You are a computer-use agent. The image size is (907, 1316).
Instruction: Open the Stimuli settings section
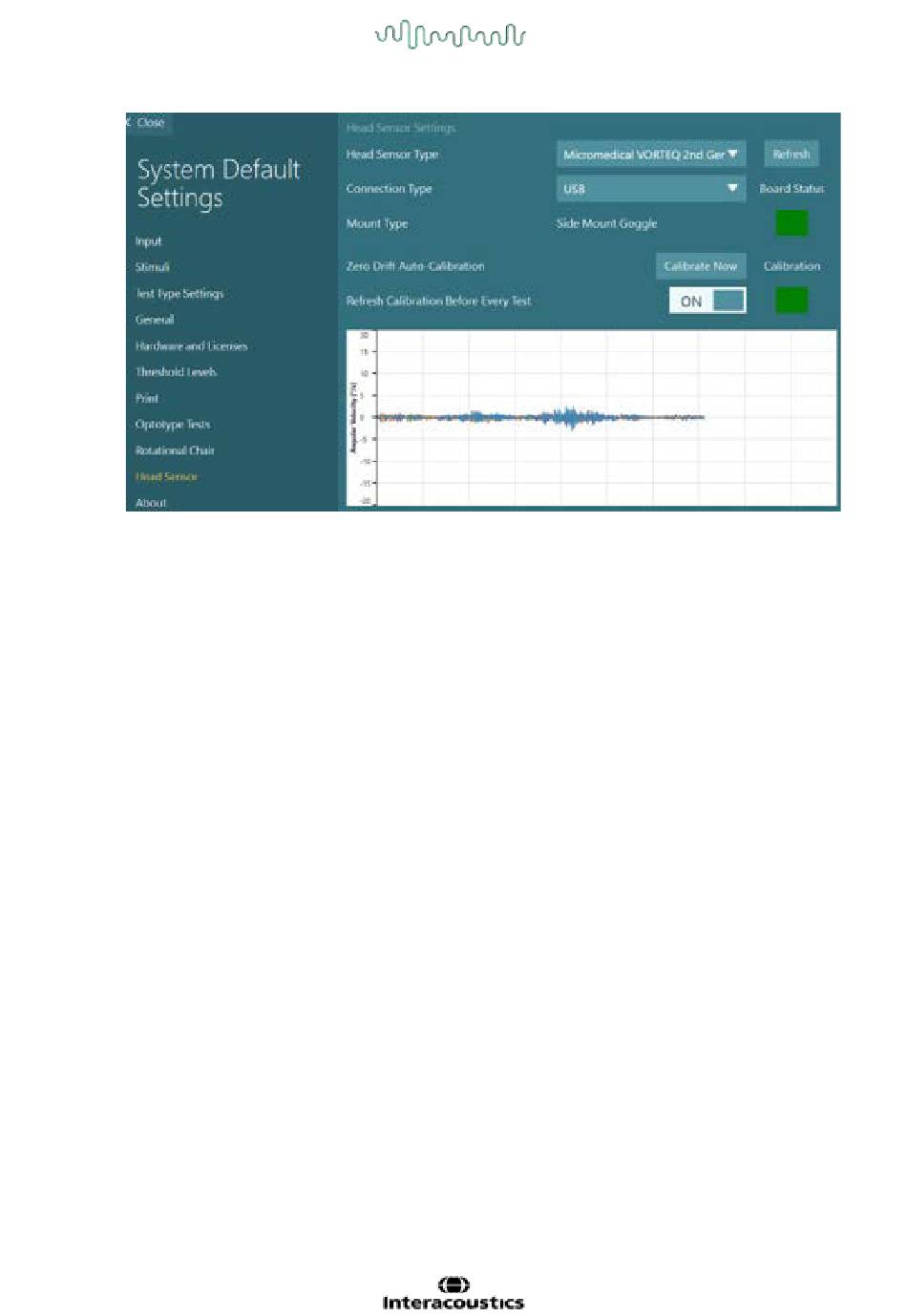tap(152, 267)
